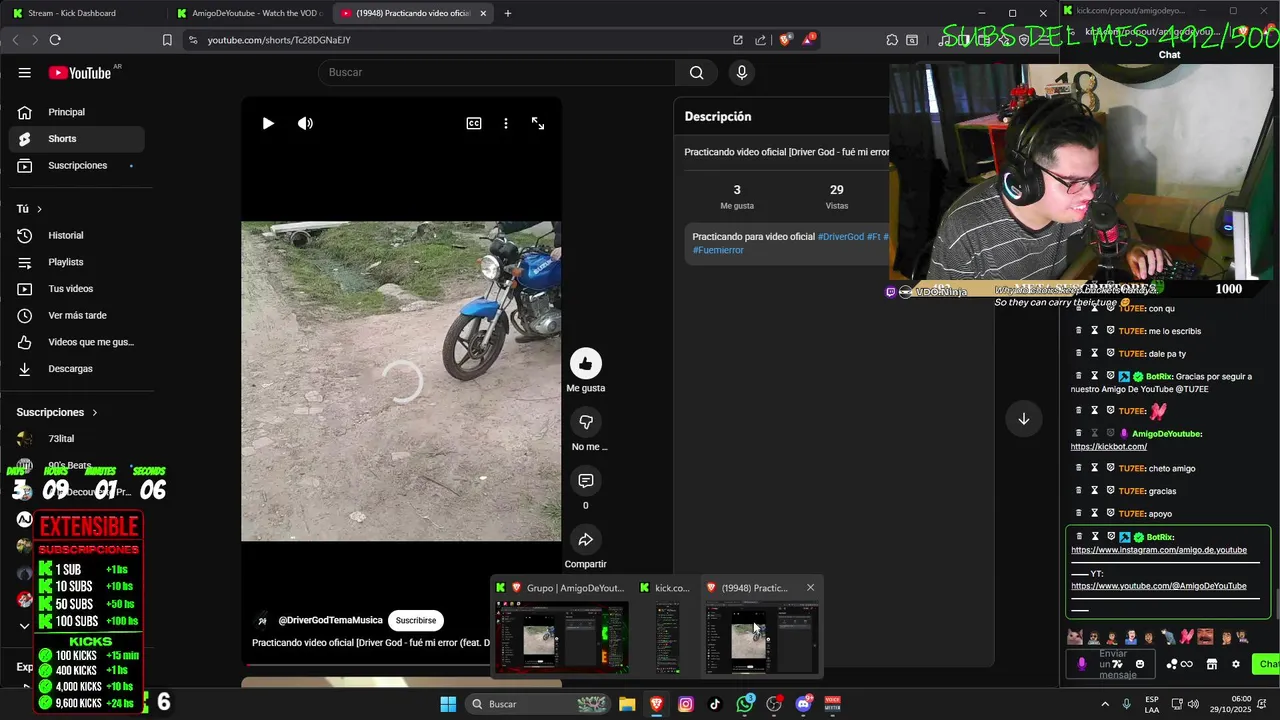Open Instagram from the taskbar

[x=686, y=704]
